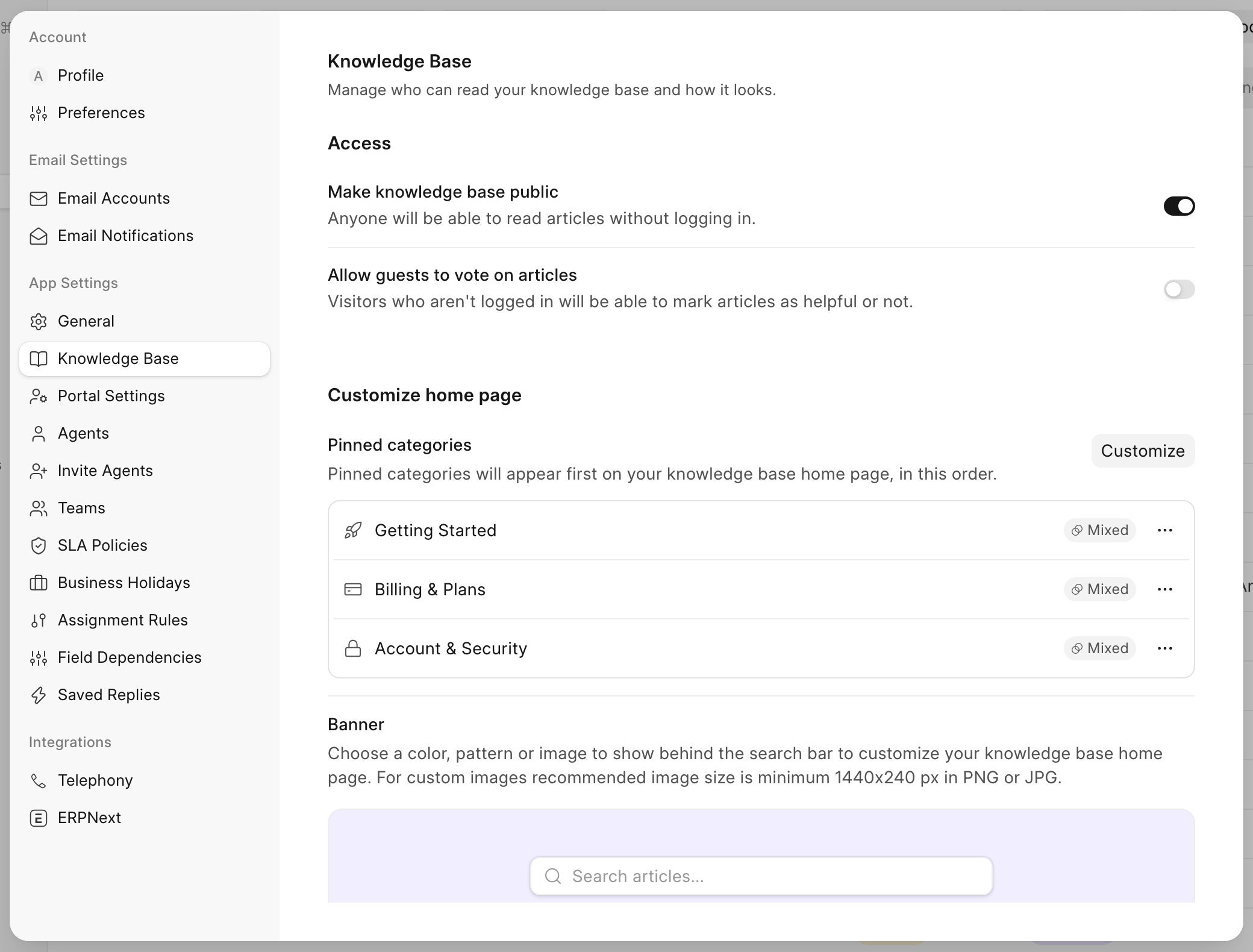This screenshot has height=952, width=1253.
Task: Click the Email Notifications open-envelope icon
Action: coord(39,236)
